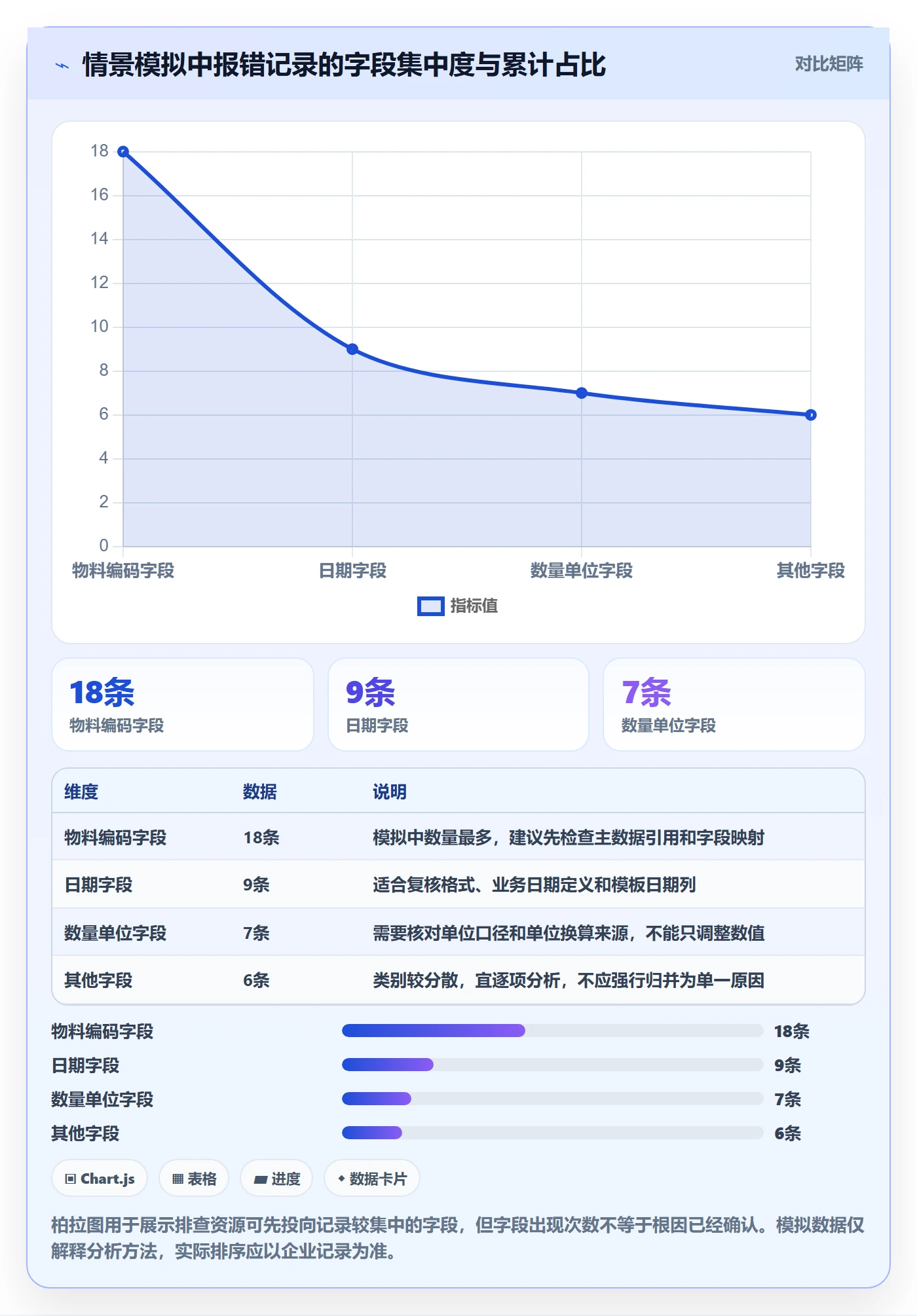The image size is (917, 1316).
Task: Select table row cell 其他字段
Action: point(98,981)
